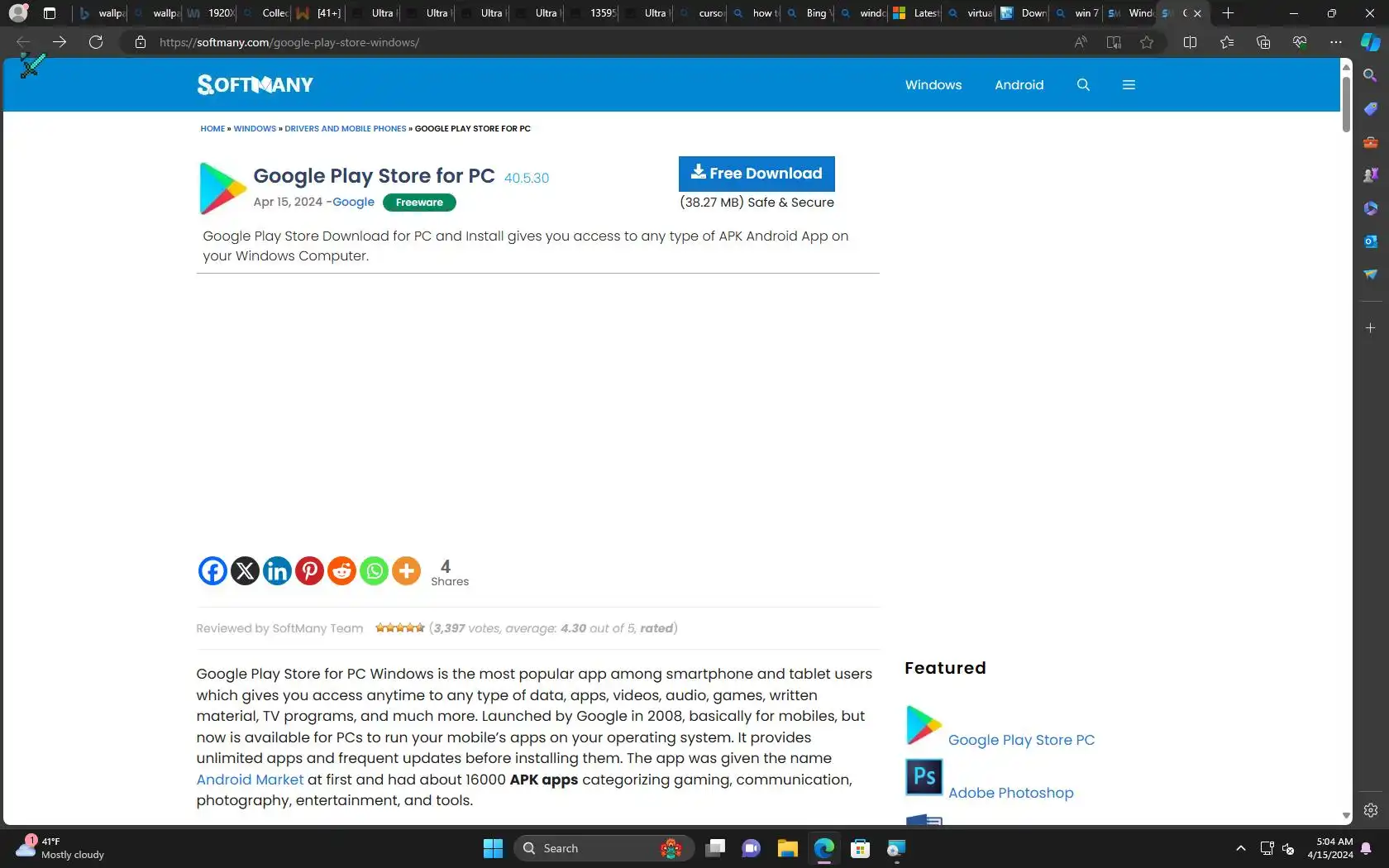Open Drop paper plane icon in sidebar
Screen dimensions: 1389x868
pyautogui.click(x=1370, y=274)
